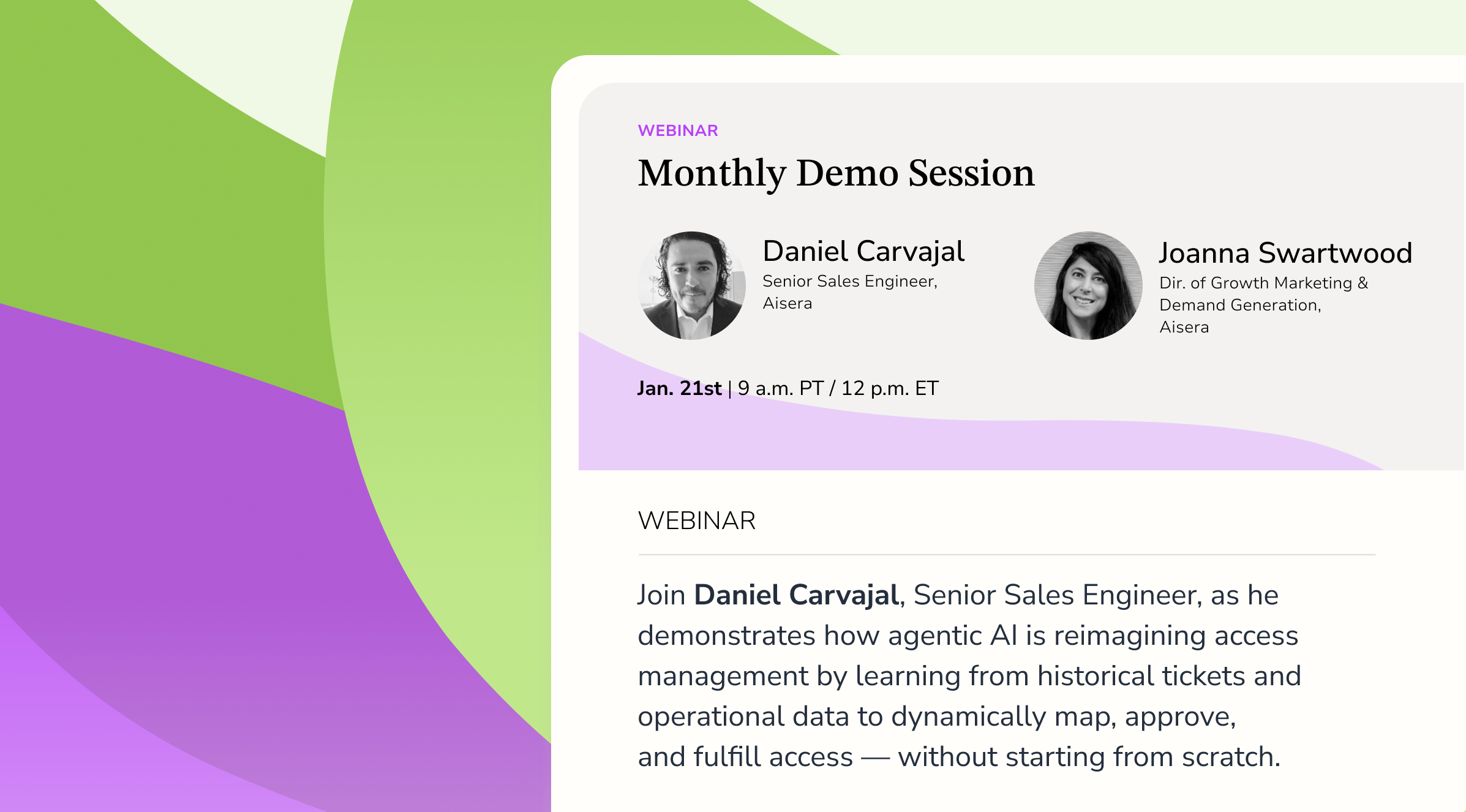Select 'Dir. of Growth Marketing' job title
This screenshot has height=812, width=1466.
(1255, 283)
